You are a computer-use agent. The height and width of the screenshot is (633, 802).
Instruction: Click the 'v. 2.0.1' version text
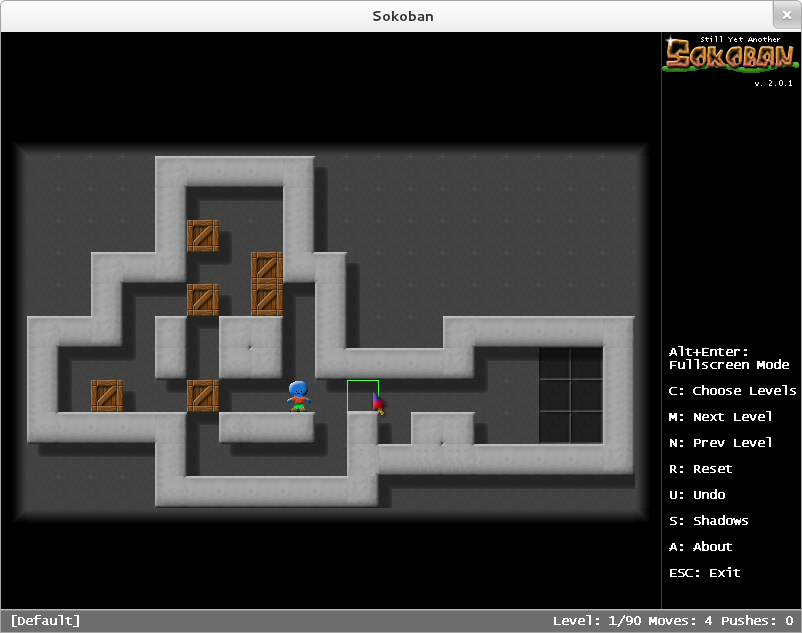point(773,83)
